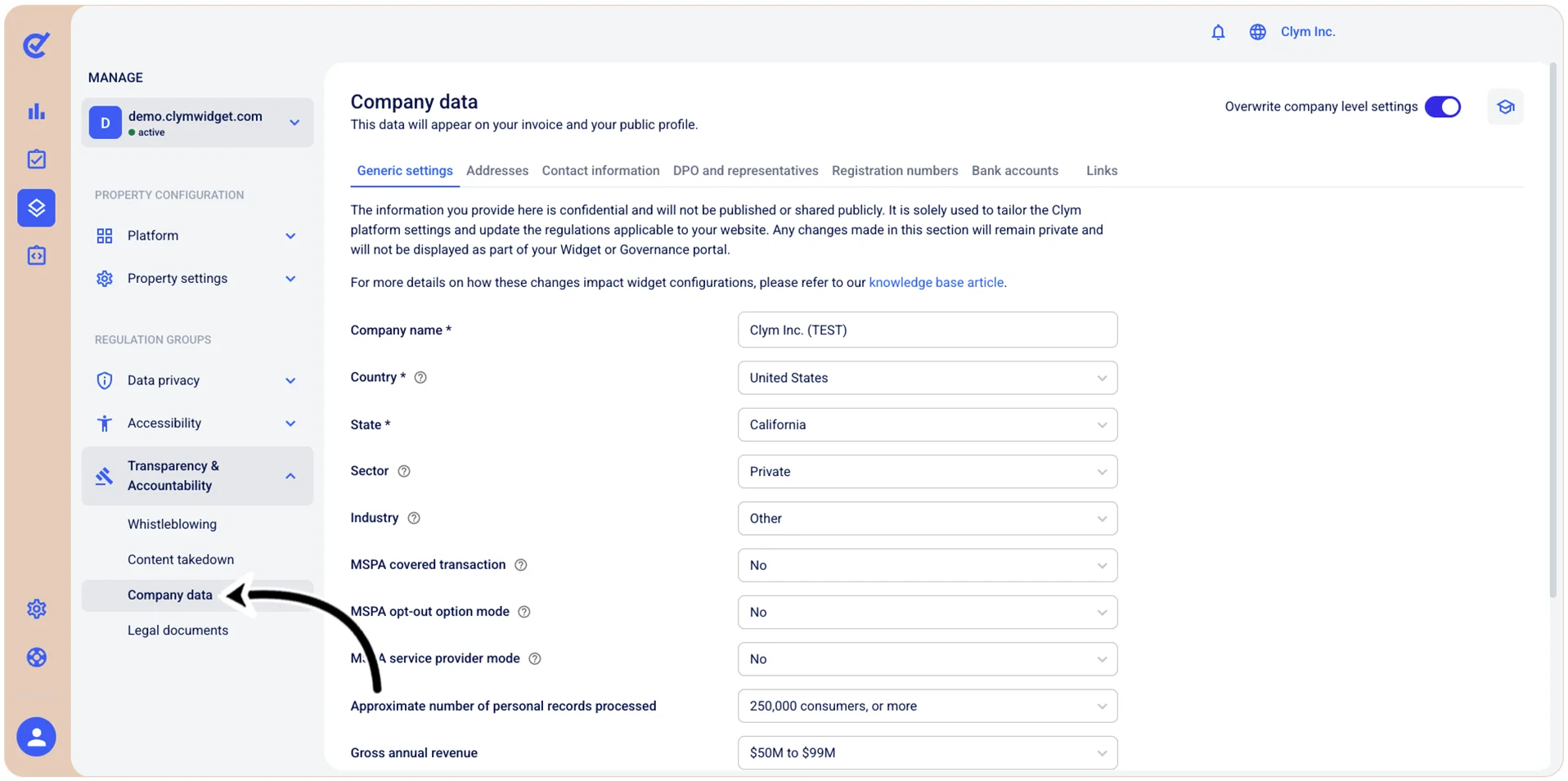Viewport: 1568px width, 781px height.
Task: Click the Industry help question icon
Action: tap(414, 518)
